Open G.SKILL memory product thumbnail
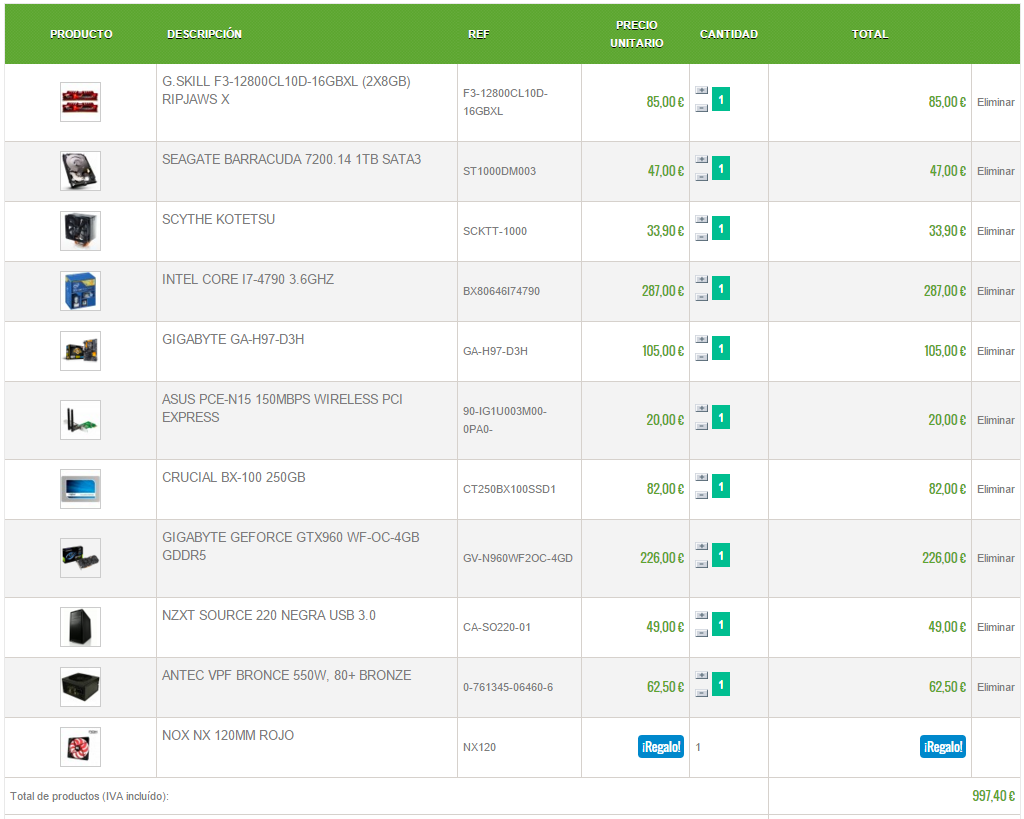 (x=80, y=102)
